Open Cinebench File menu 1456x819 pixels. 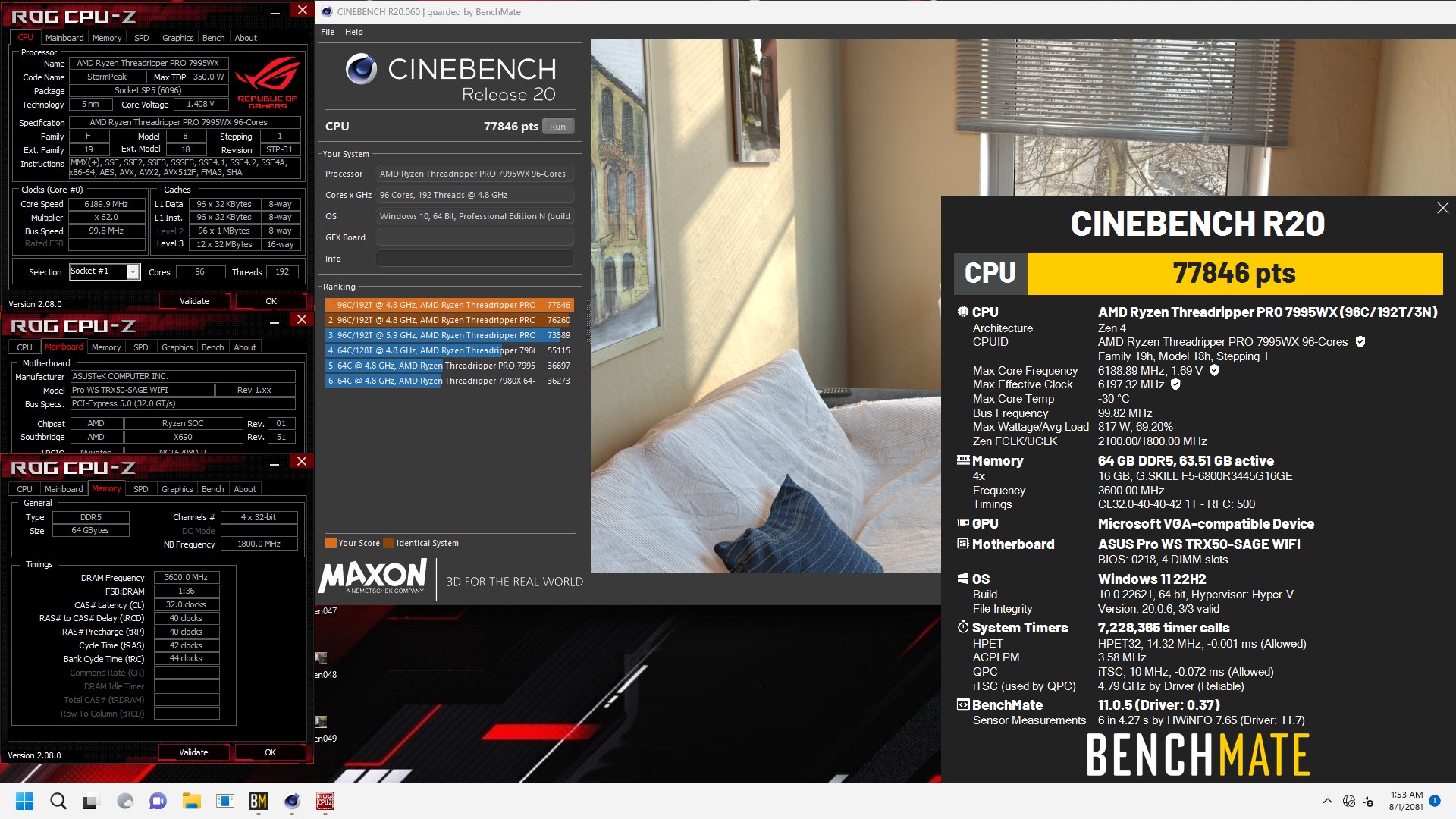coord(328,32)
